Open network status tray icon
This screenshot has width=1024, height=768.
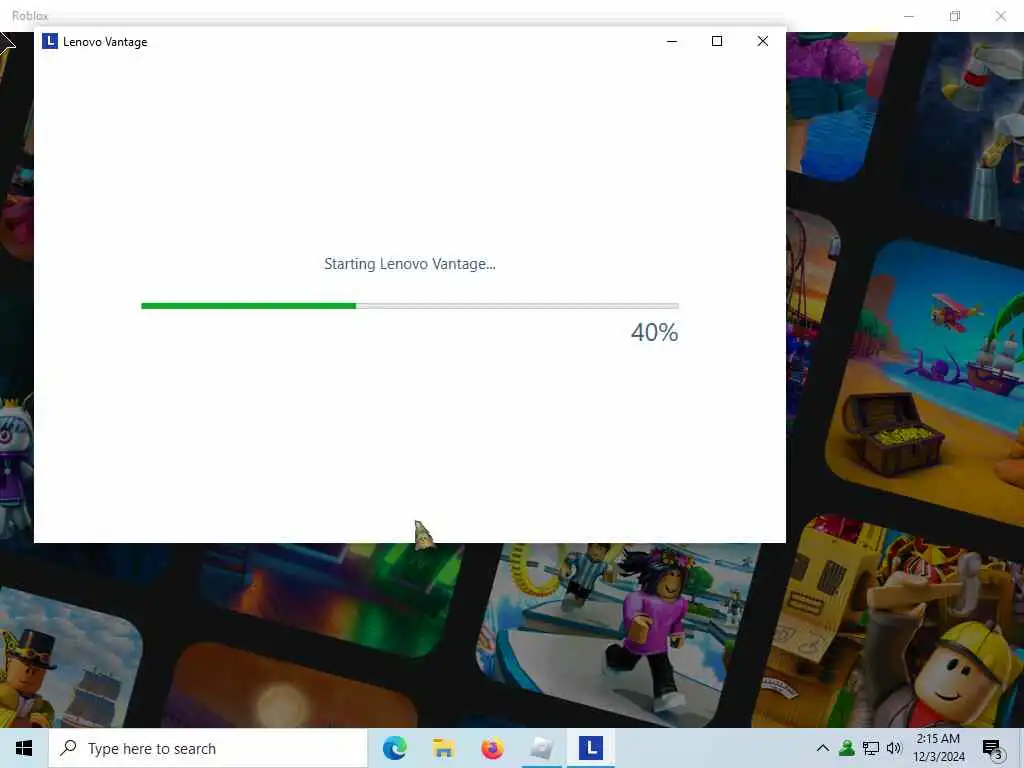tap(871, 748)
